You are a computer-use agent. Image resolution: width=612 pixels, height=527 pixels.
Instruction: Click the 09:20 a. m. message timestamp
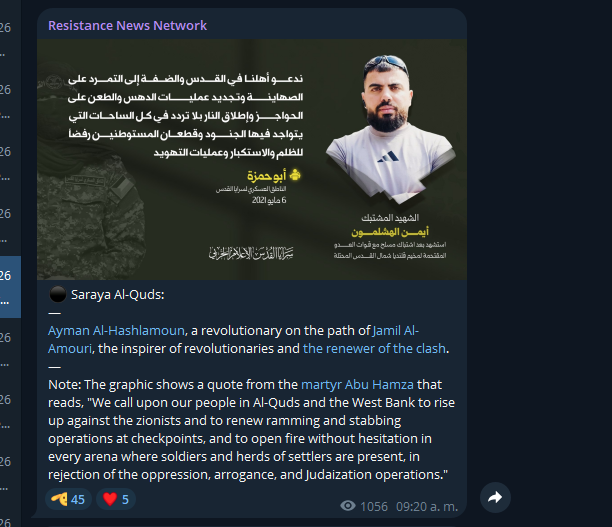click(x=427, y=506)
